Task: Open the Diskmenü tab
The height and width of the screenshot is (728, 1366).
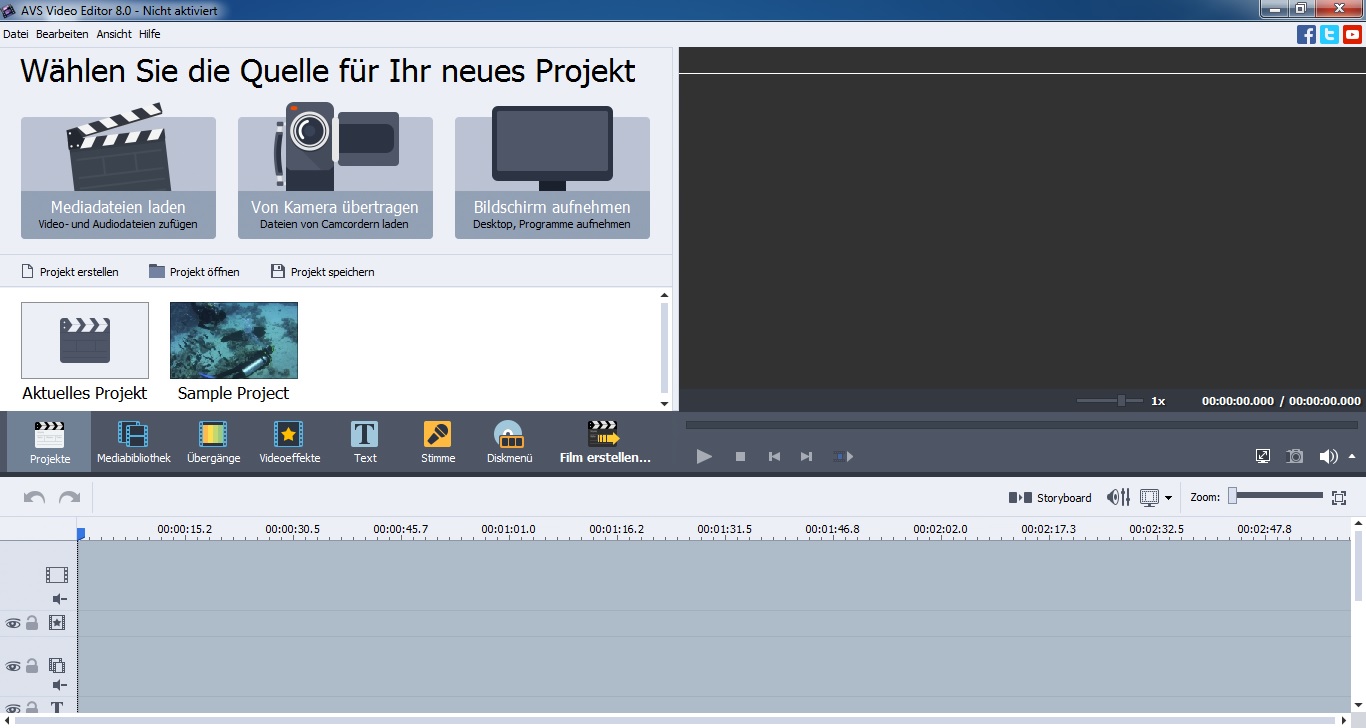Action: (x=510, y=442)
